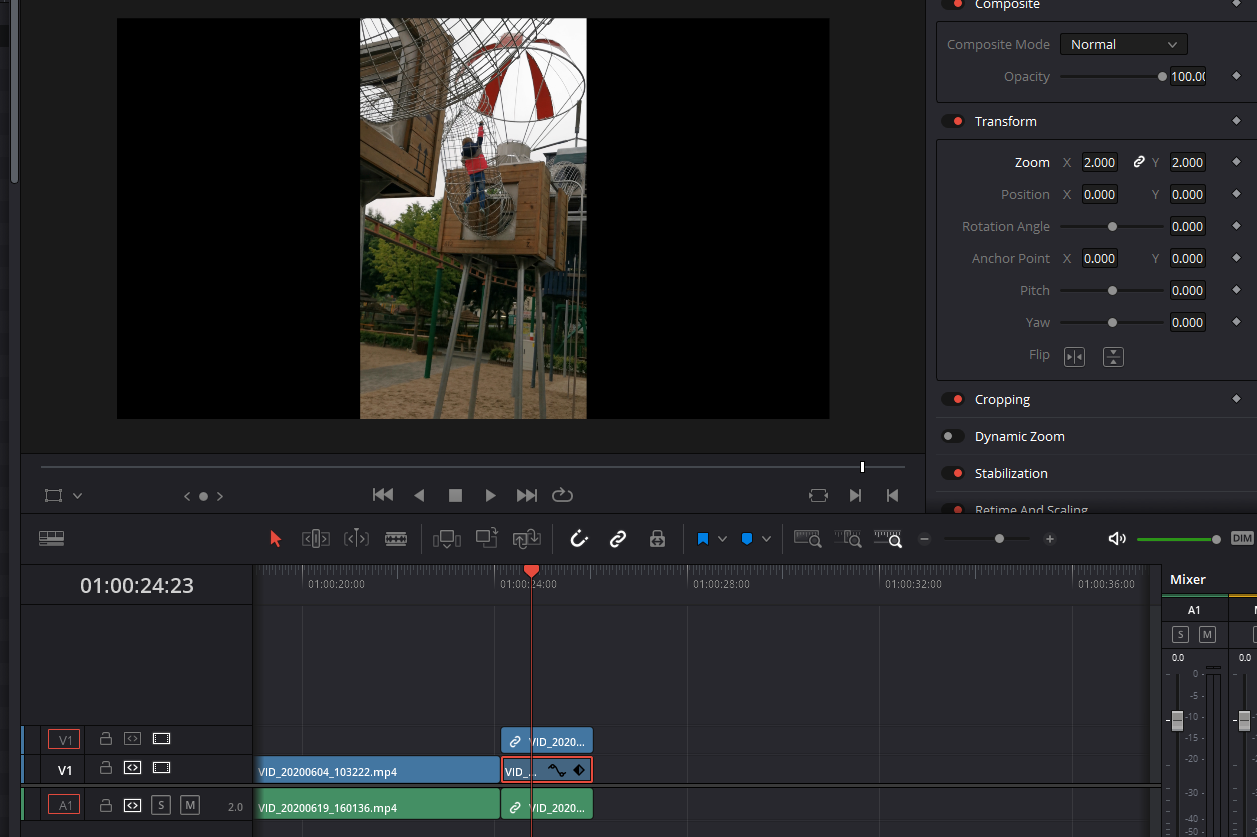1257x837 pixels.
Task: Click the flip horizontal icon
Action: click(1074, 356)
